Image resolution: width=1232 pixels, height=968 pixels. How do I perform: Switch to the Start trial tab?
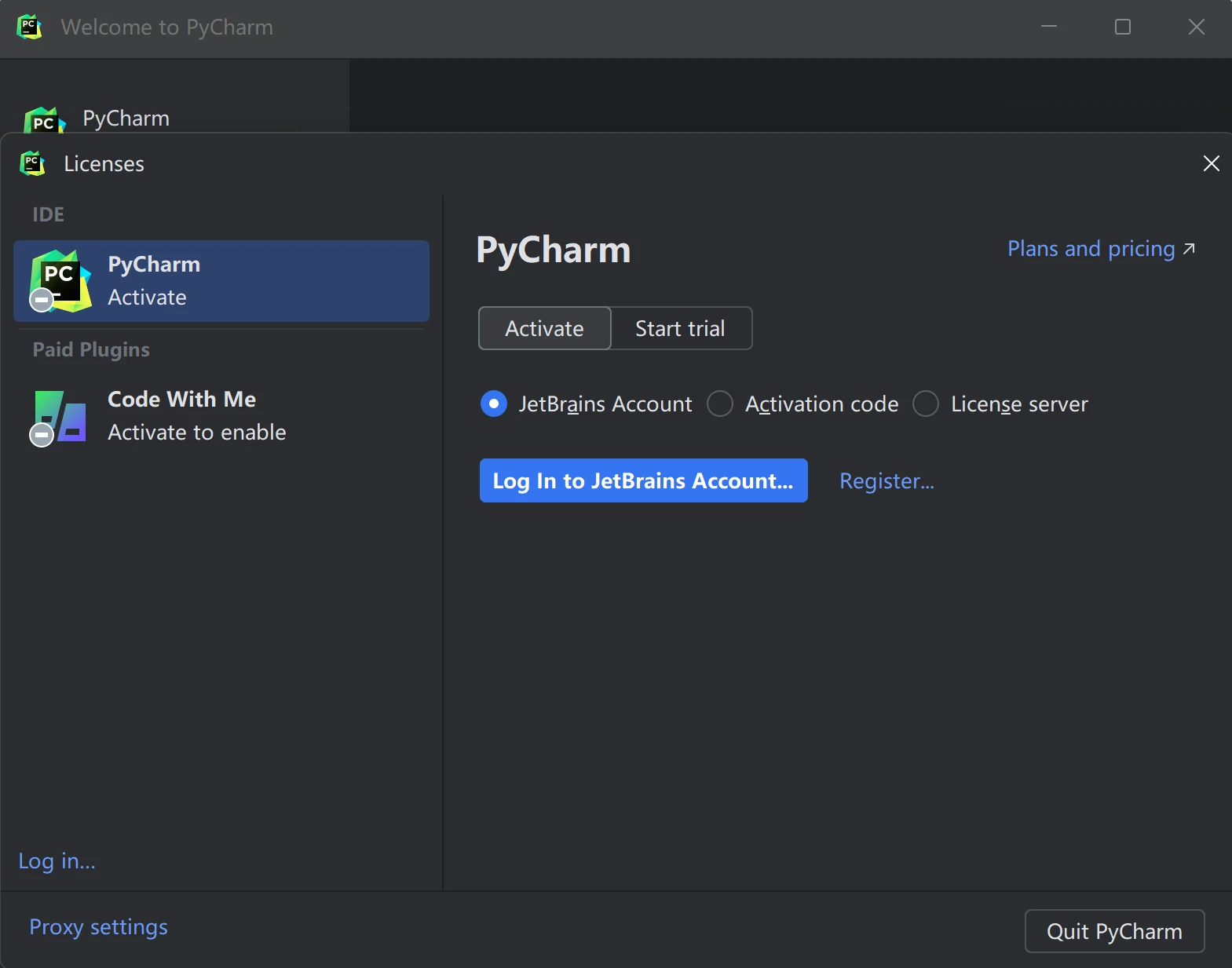click(681, 328)
